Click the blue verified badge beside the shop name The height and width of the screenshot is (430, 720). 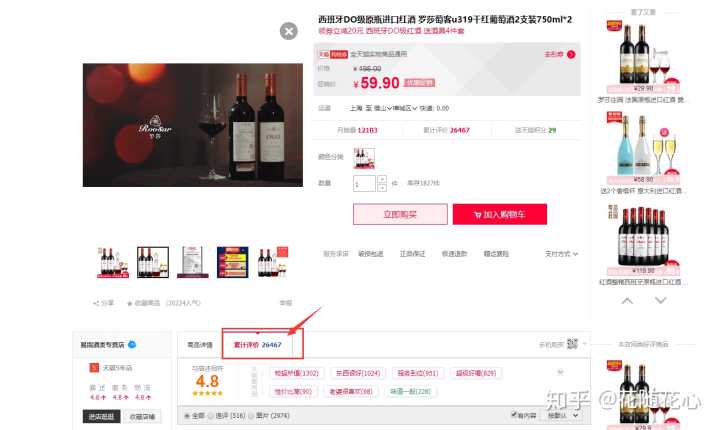132,344
